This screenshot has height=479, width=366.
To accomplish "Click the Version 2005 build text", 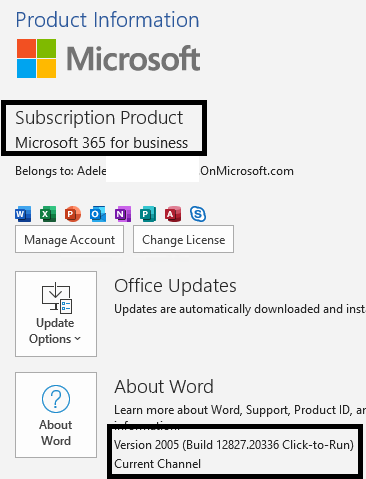I will coord(234,445).
